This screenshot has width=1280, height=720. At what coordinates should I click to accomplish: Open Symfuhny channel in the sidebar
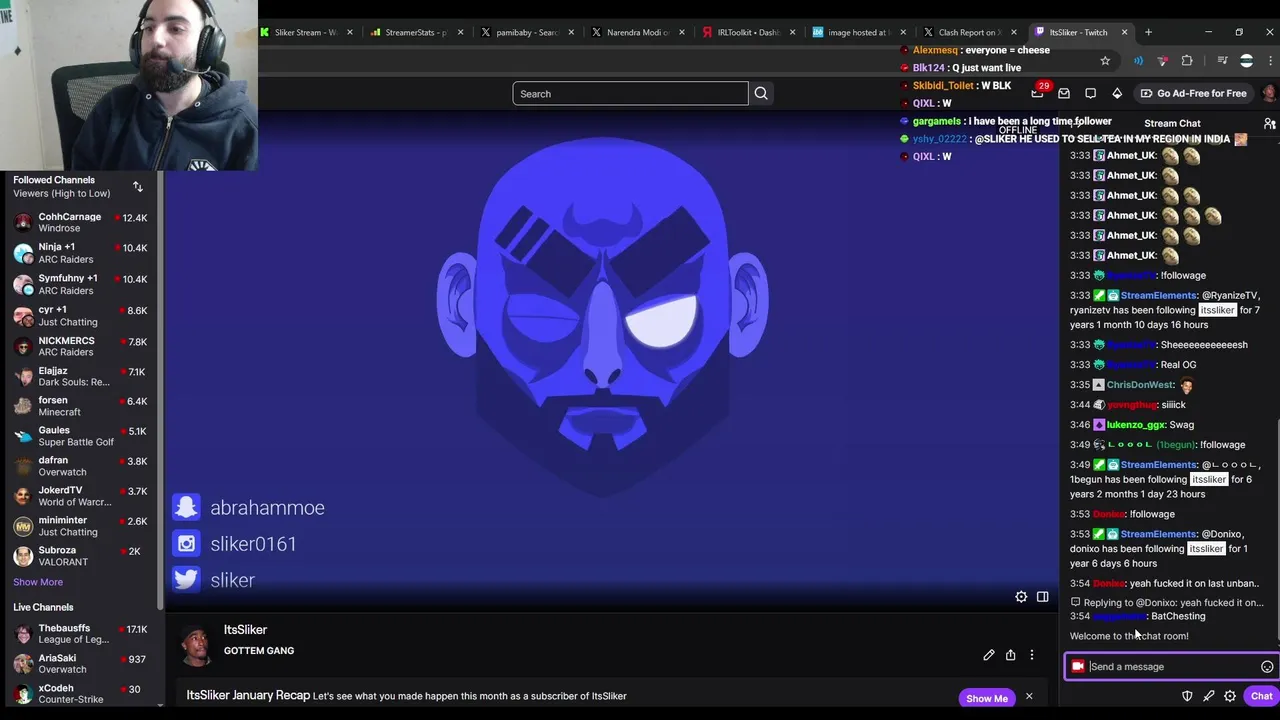coord(80,284)
